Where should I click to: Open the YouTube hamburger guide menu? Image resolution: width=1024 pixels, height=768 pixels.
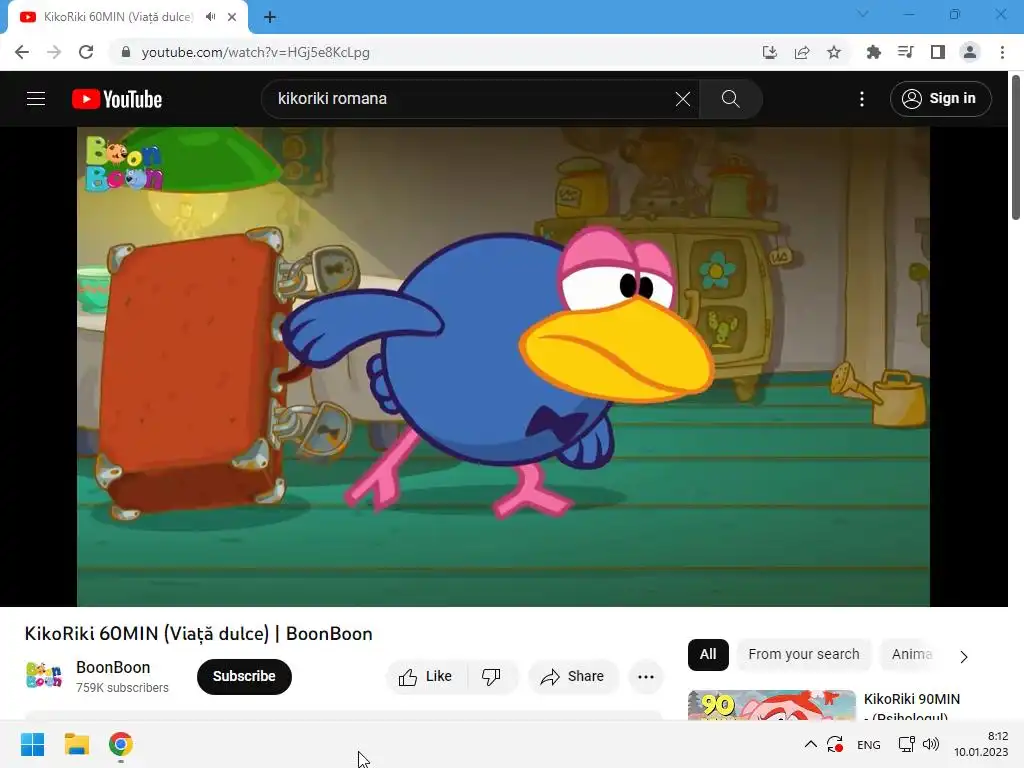coord(36,99)
